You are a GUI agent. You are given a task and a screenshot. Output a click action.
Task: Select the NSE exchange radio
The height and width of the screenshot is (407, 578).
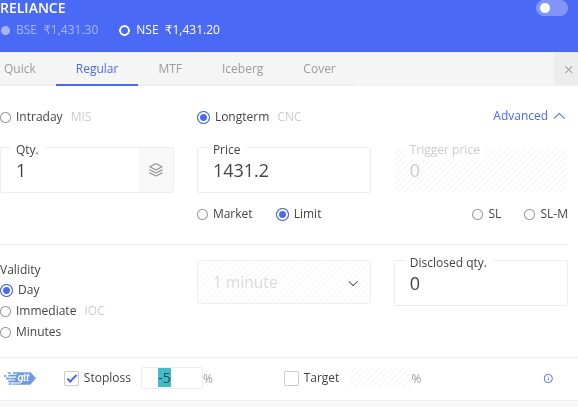coord(125,30)
